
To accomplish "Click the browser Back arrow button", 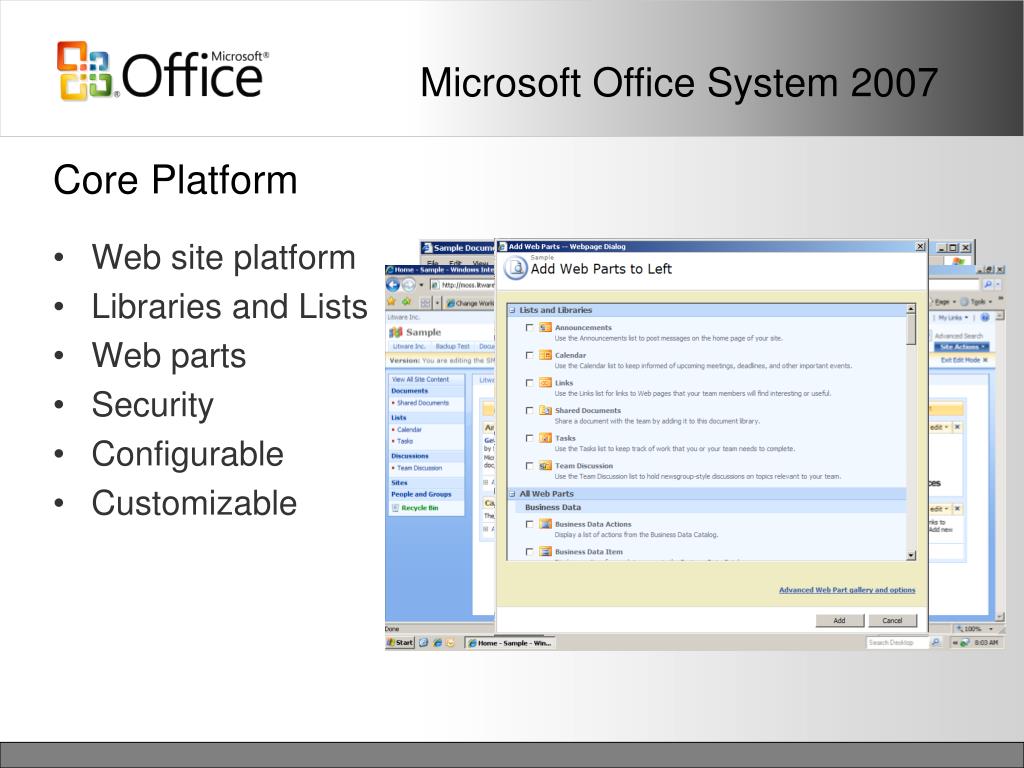I will tap(393, 285).
